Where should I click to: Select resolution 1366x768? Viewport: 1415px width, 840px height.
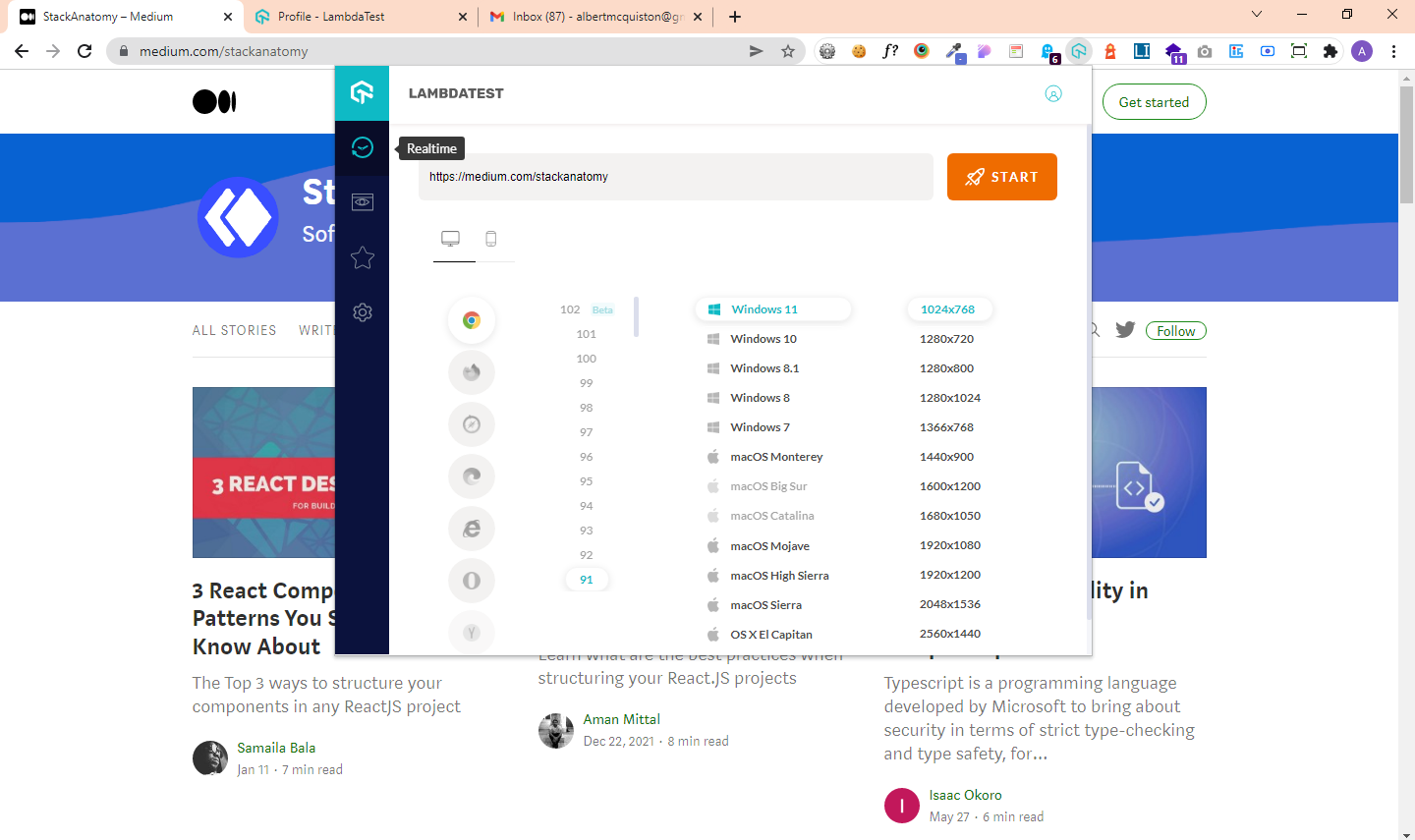pos(947,427)
